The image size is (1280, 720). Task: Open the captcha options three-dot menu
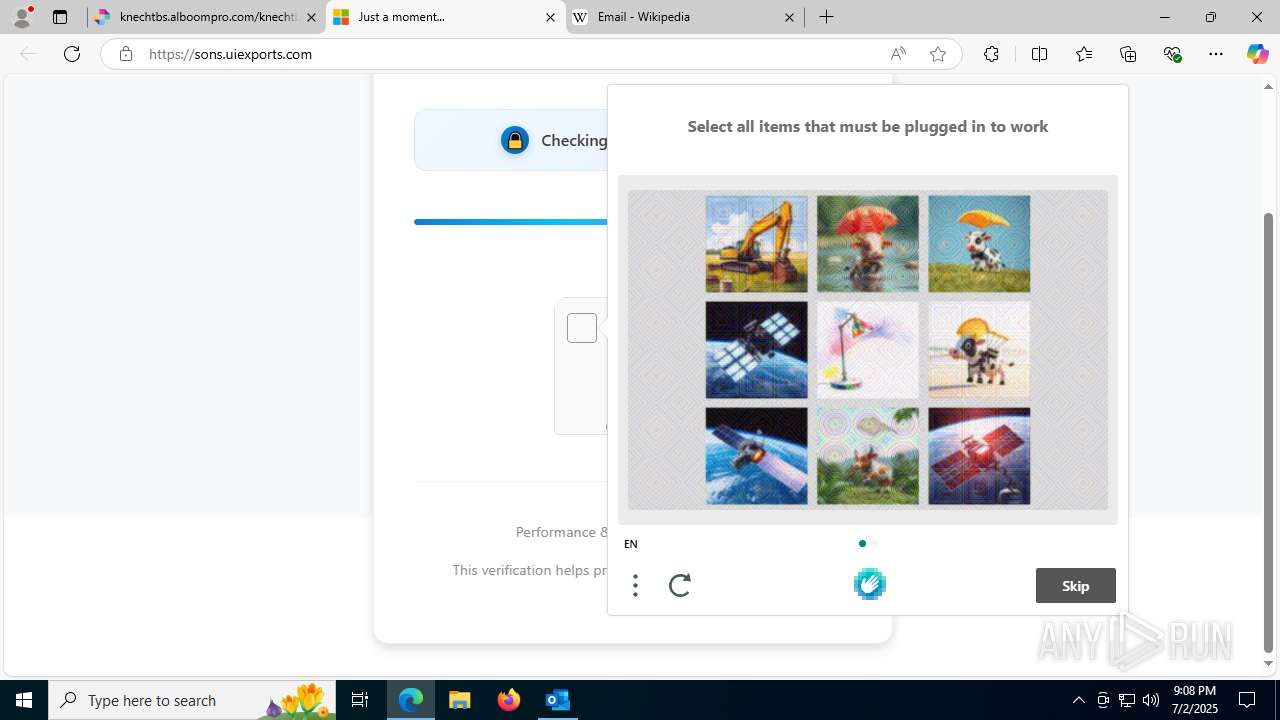pos(635,585)
